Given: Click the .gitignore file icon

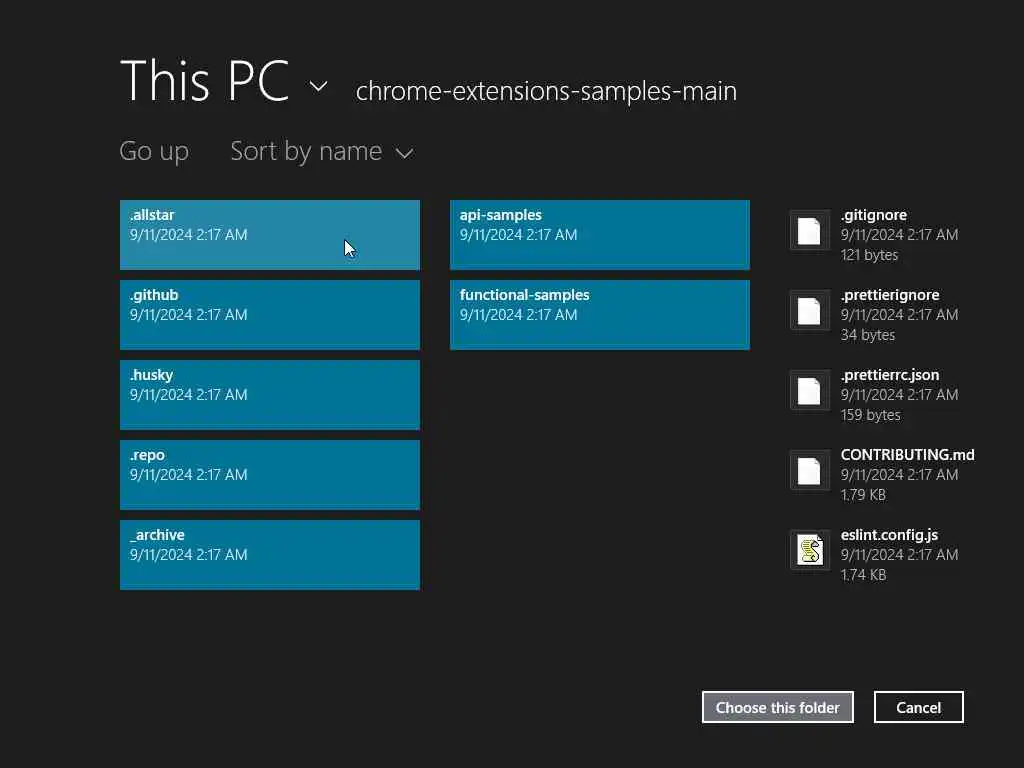Looking at the screenshot, I should (x=810, y=231).
